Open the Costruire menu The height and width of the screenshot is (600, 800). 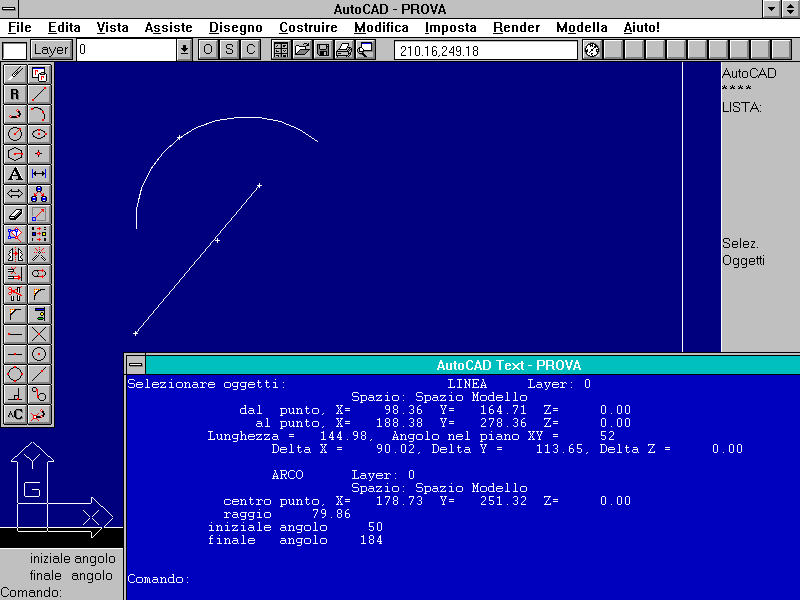point(308,28)
